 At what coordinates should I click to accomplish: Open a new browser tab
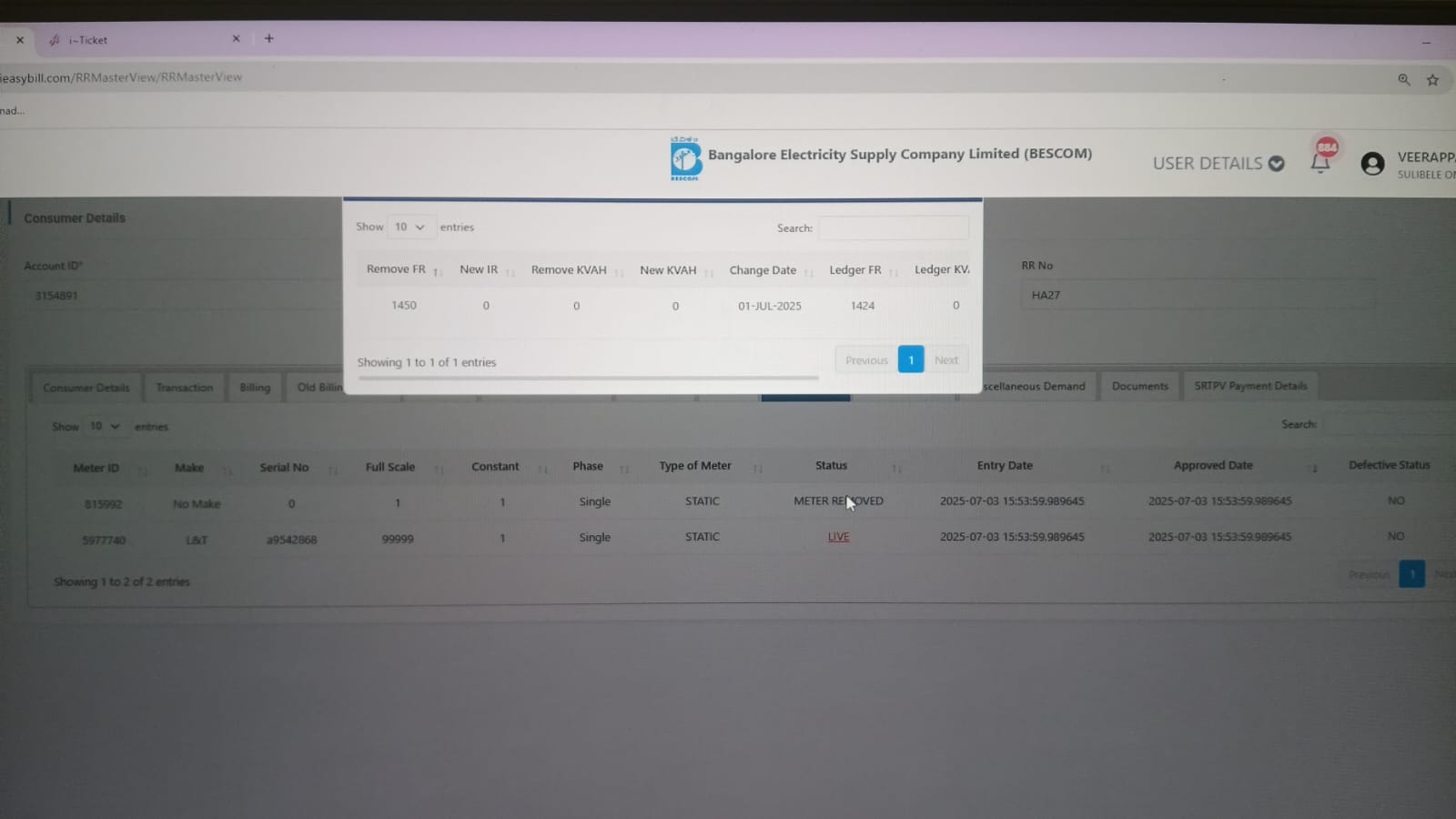[269, 38]
